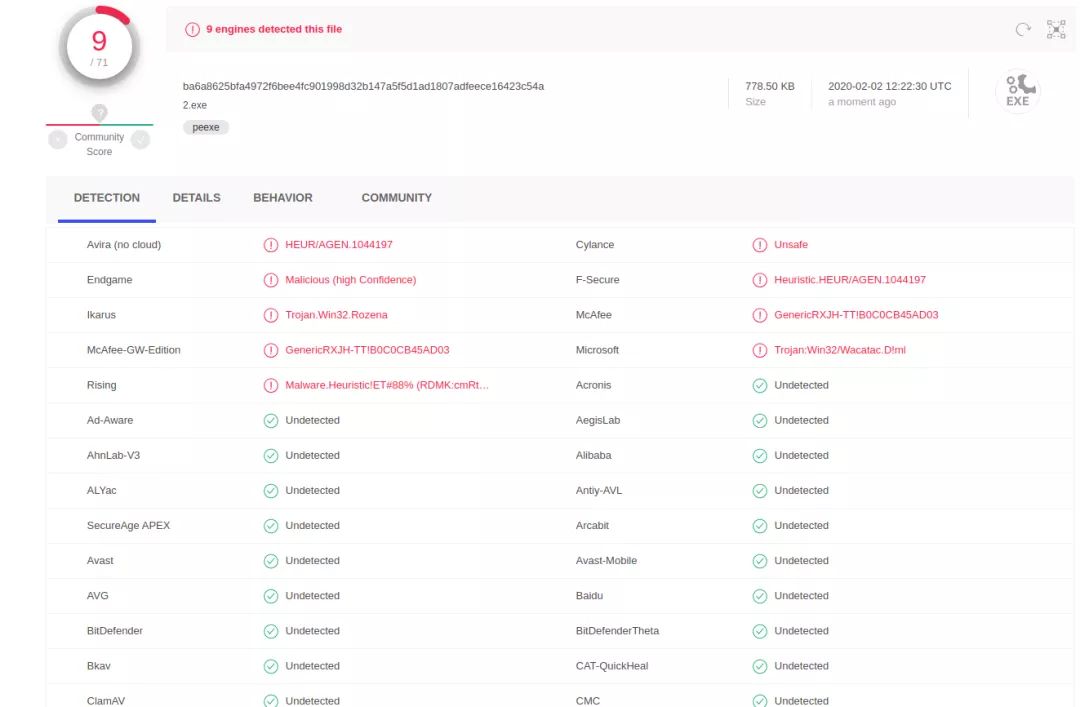Click the Acronis undetected check icon
This screenshot has width=1080, height=707.
(759, 385)
